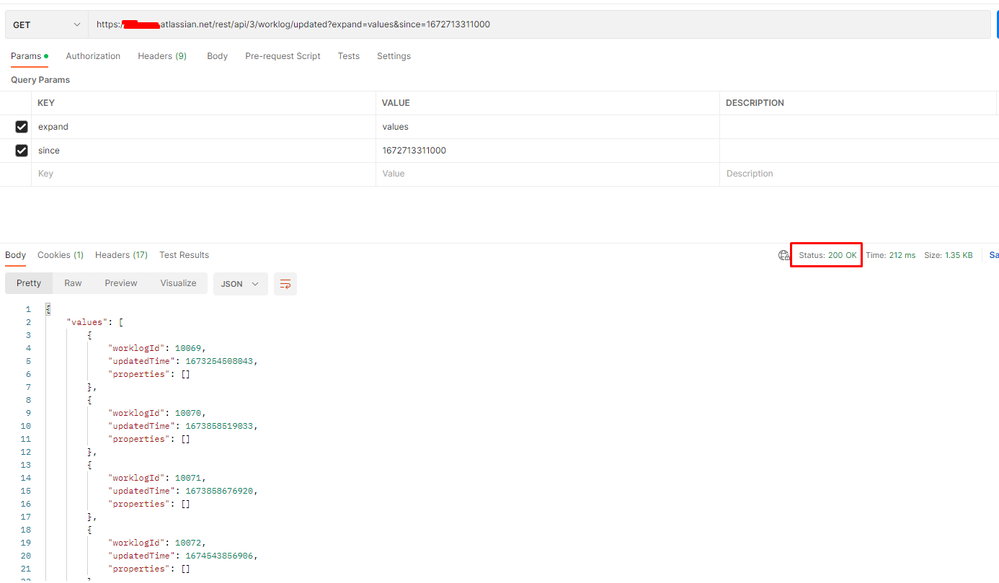Image resolution: width=999 pixels, height=583 pixels.
Task: Open the Headers (17) response tab
Action: click(120, 255)
